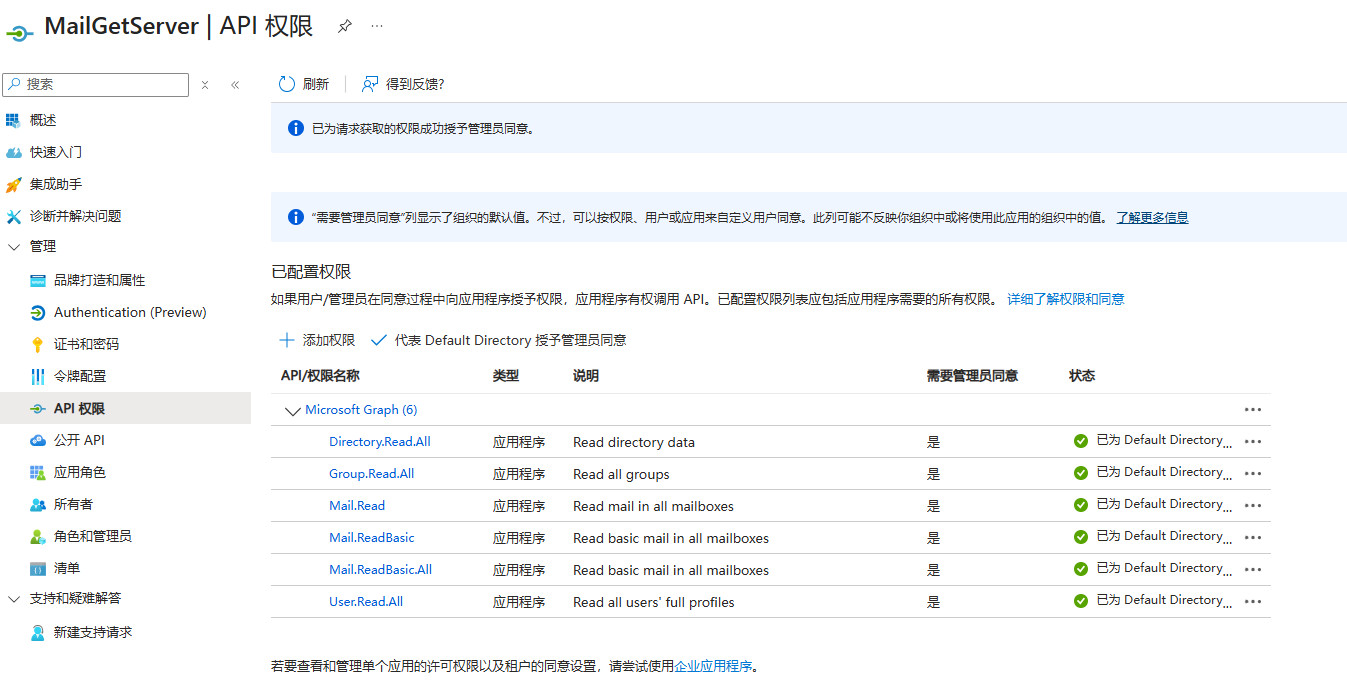Click the 刷新 button

(304, 84)
